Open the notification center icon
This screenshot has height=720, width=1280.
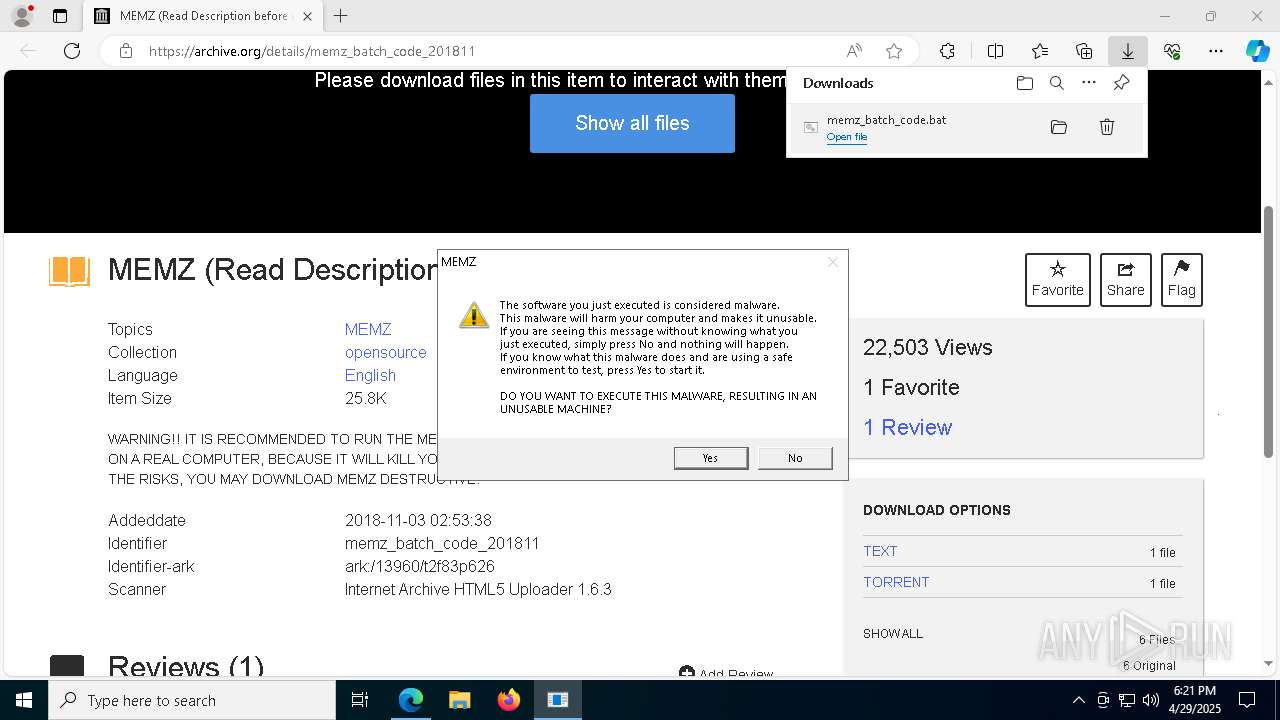pos(1247,700)
